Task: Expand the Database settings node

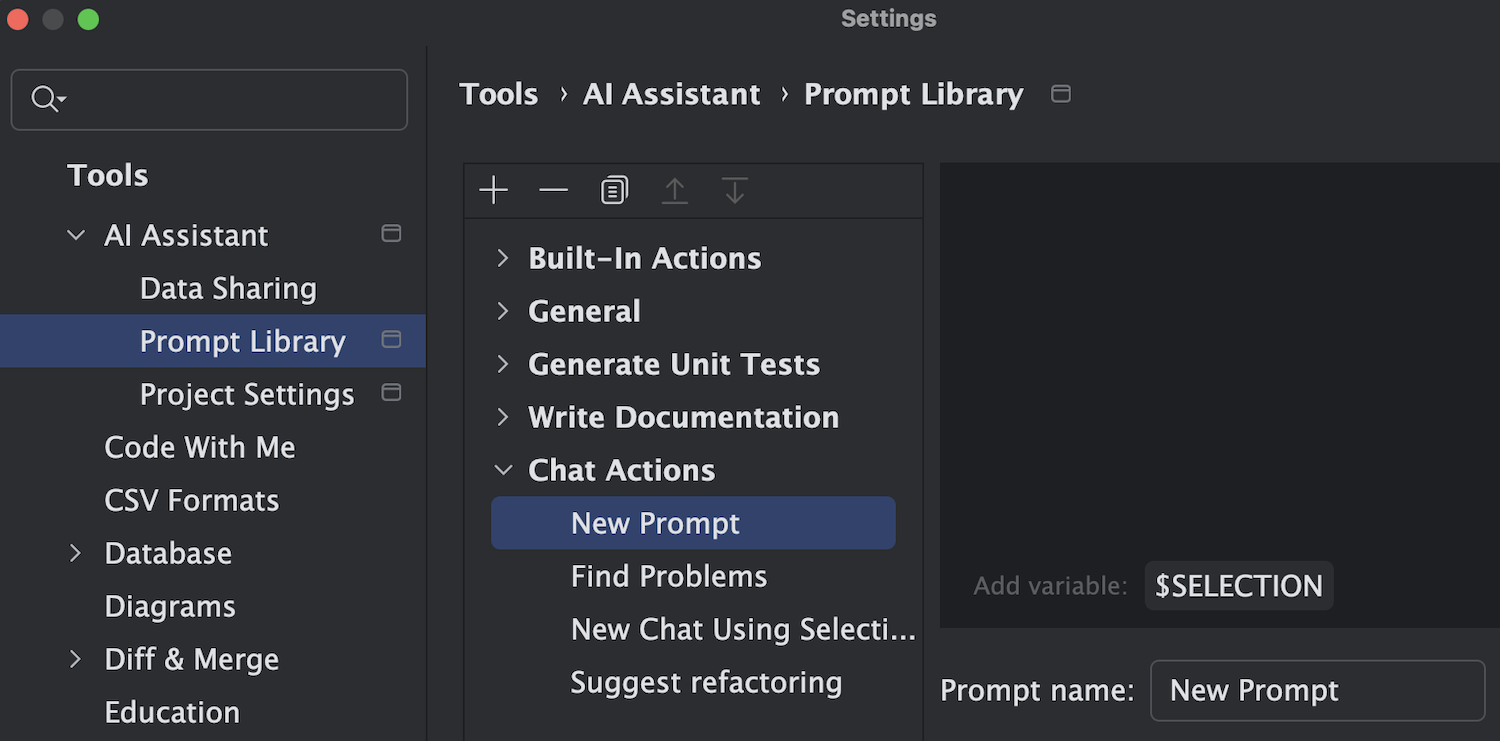Action: 76,553
